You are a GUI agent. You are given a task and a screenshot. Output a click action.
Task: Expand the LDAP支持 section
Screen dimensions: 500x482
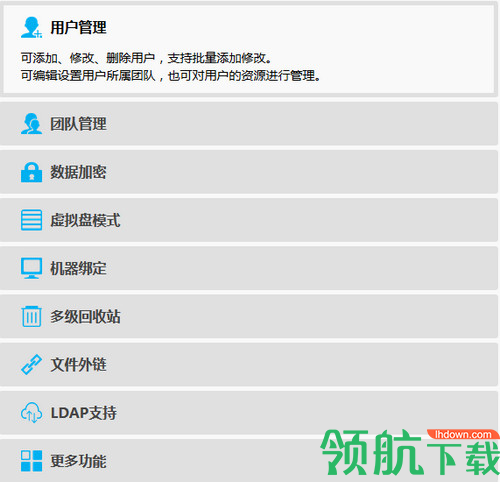click(x=249, y=413)
